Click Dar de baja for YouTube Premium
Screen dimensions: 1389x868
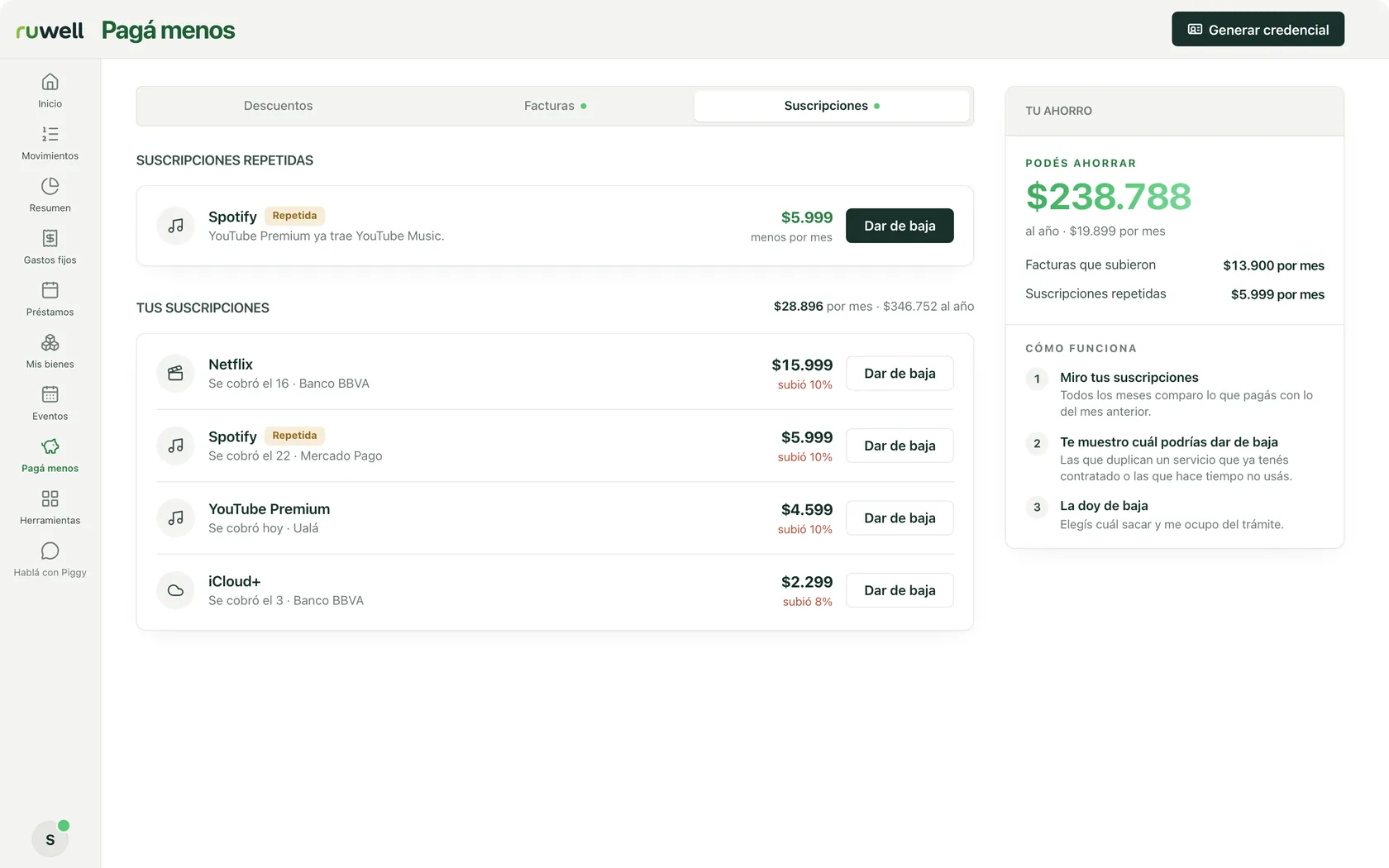[x=900, y=518]
